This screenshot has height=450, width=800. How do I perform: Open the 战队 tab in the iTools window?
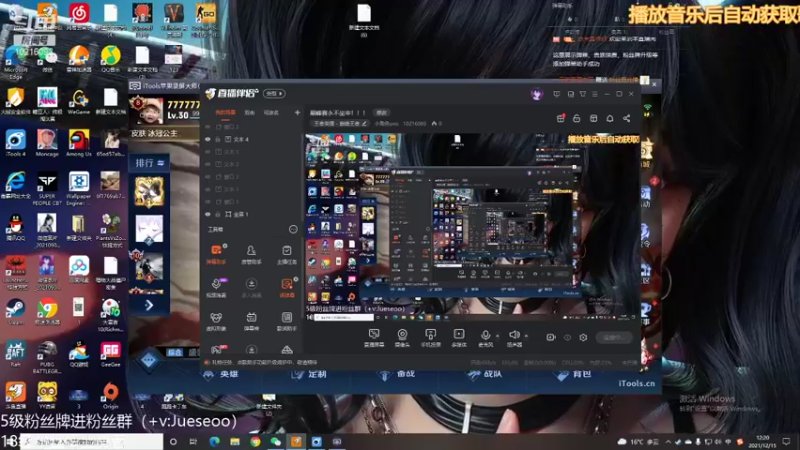(485, 374)
